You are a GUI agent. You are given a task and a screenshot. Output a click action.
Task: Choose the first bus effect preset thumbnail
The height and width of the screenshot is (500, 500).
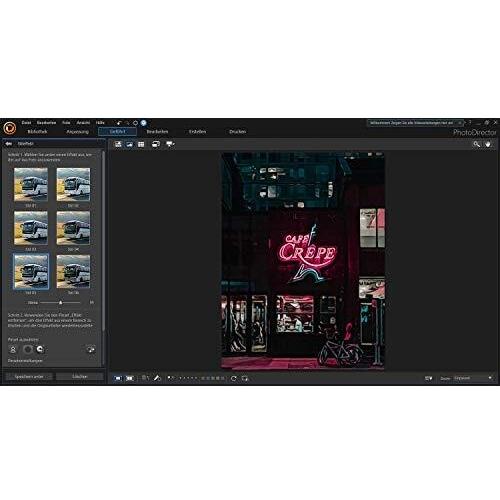click(31, 184)
